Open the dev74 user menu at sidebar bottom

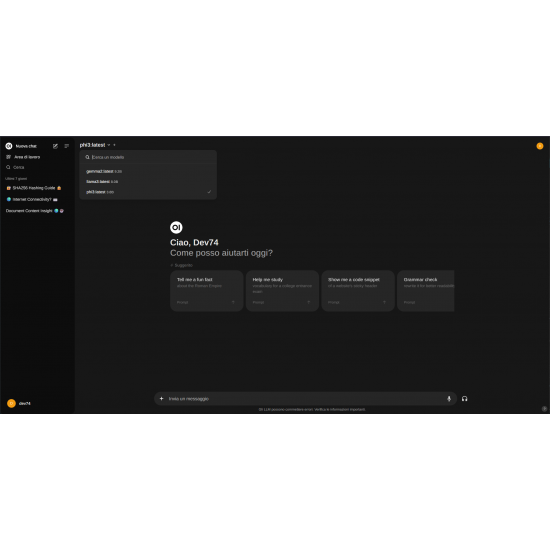37,403
